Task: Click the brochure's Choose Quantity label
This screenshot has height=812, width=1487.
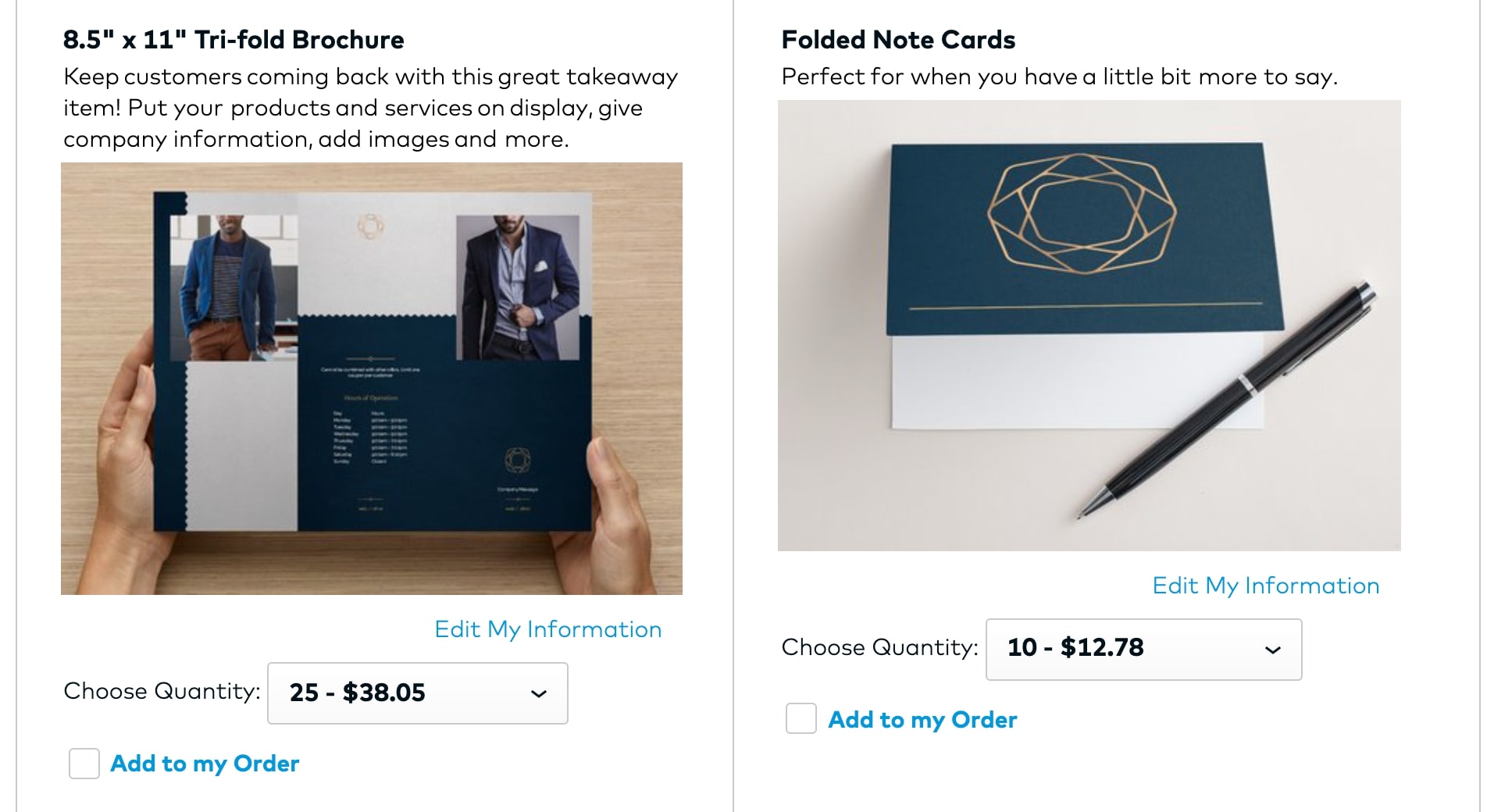Action: [x=162, y=692]
